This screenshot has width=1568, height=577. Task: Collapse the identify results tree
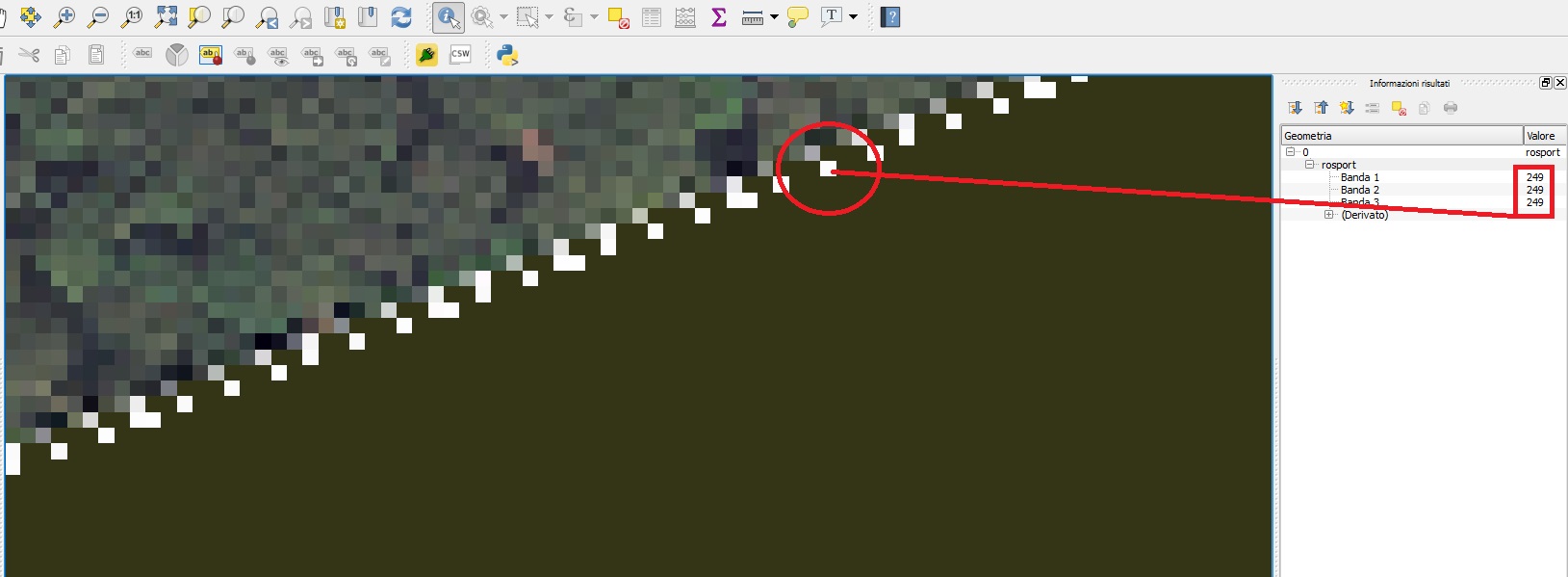click(x=1321, y=108)
